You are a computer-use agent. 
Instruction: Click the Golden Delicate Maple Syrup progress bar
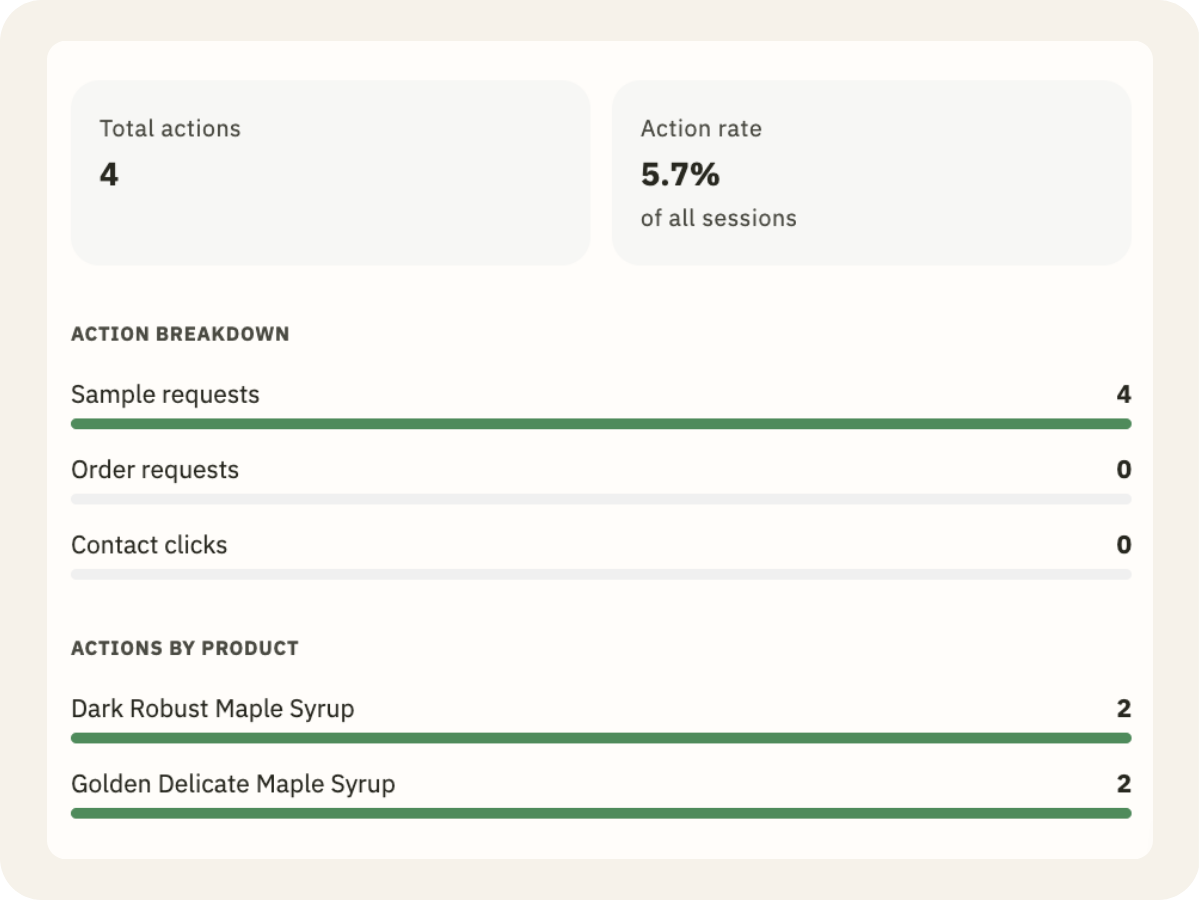click(601, 813)
